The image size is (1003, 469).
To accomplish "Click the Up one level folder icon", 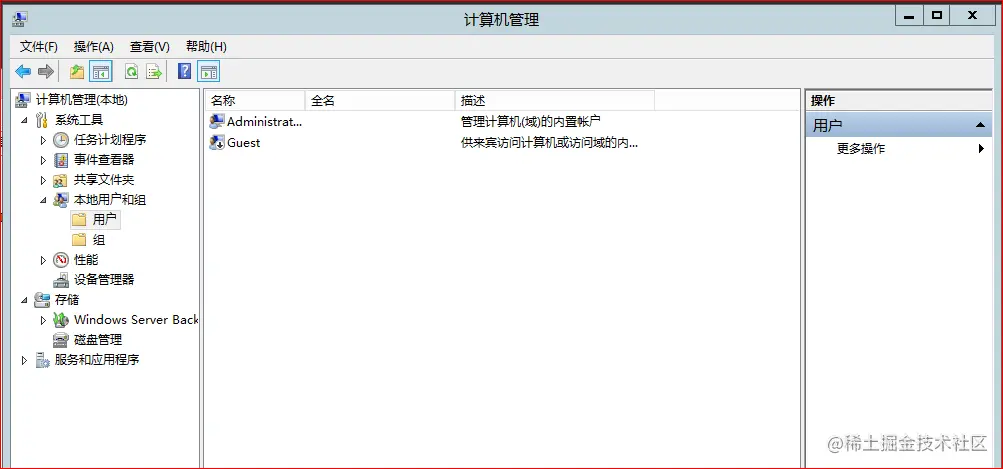I will (77, 72).
